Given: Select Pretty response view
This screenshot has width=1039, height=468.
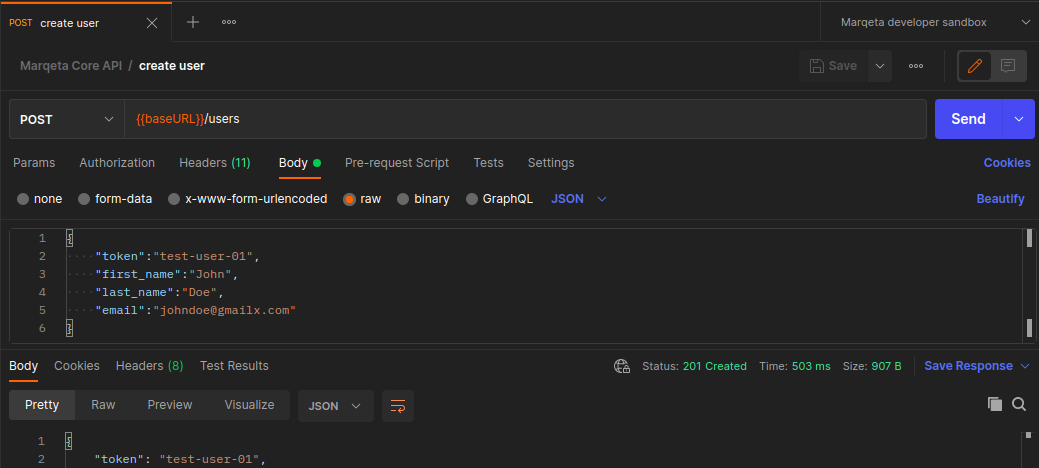Looking at the screenshot, I should coord(42,405).
